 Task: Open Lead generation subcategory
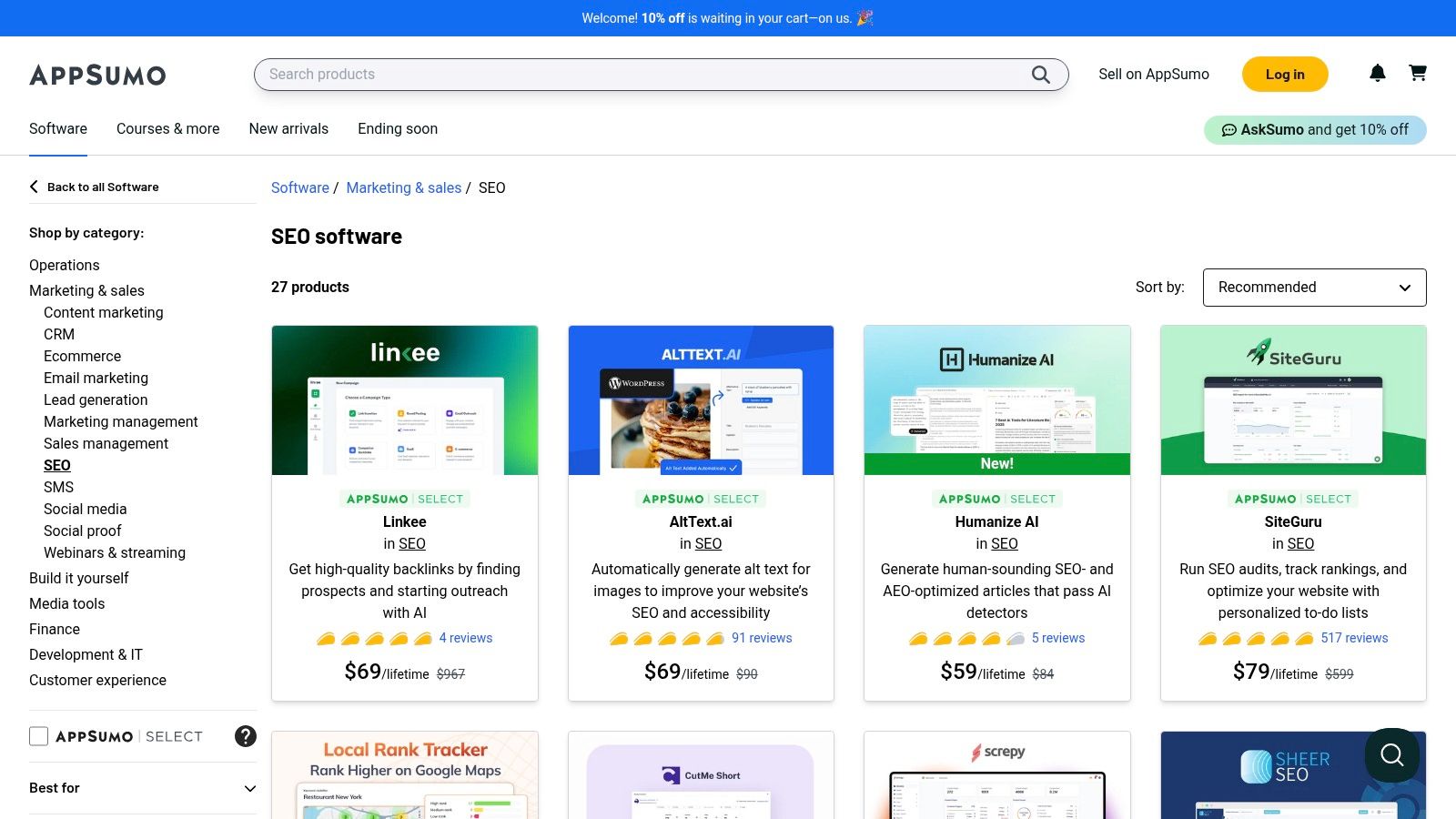pos(96,400)
